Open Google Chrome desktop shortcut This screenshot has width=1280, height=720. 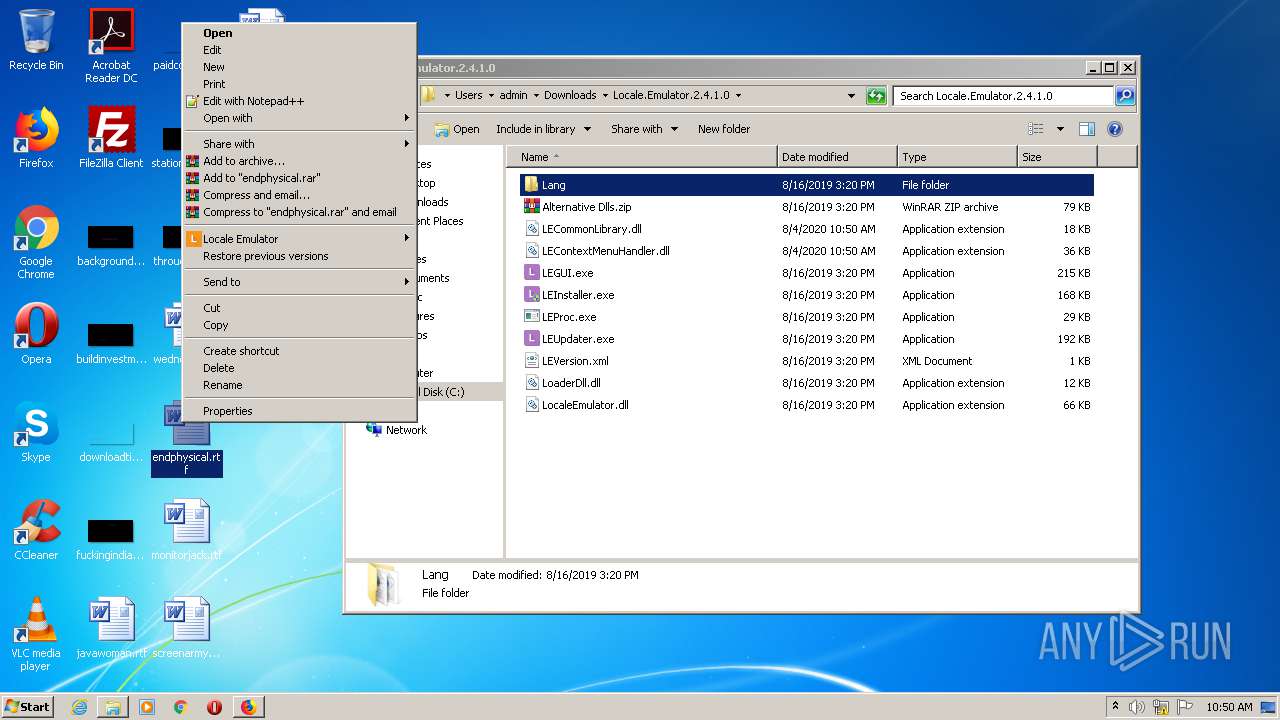[x=36, y=242]
